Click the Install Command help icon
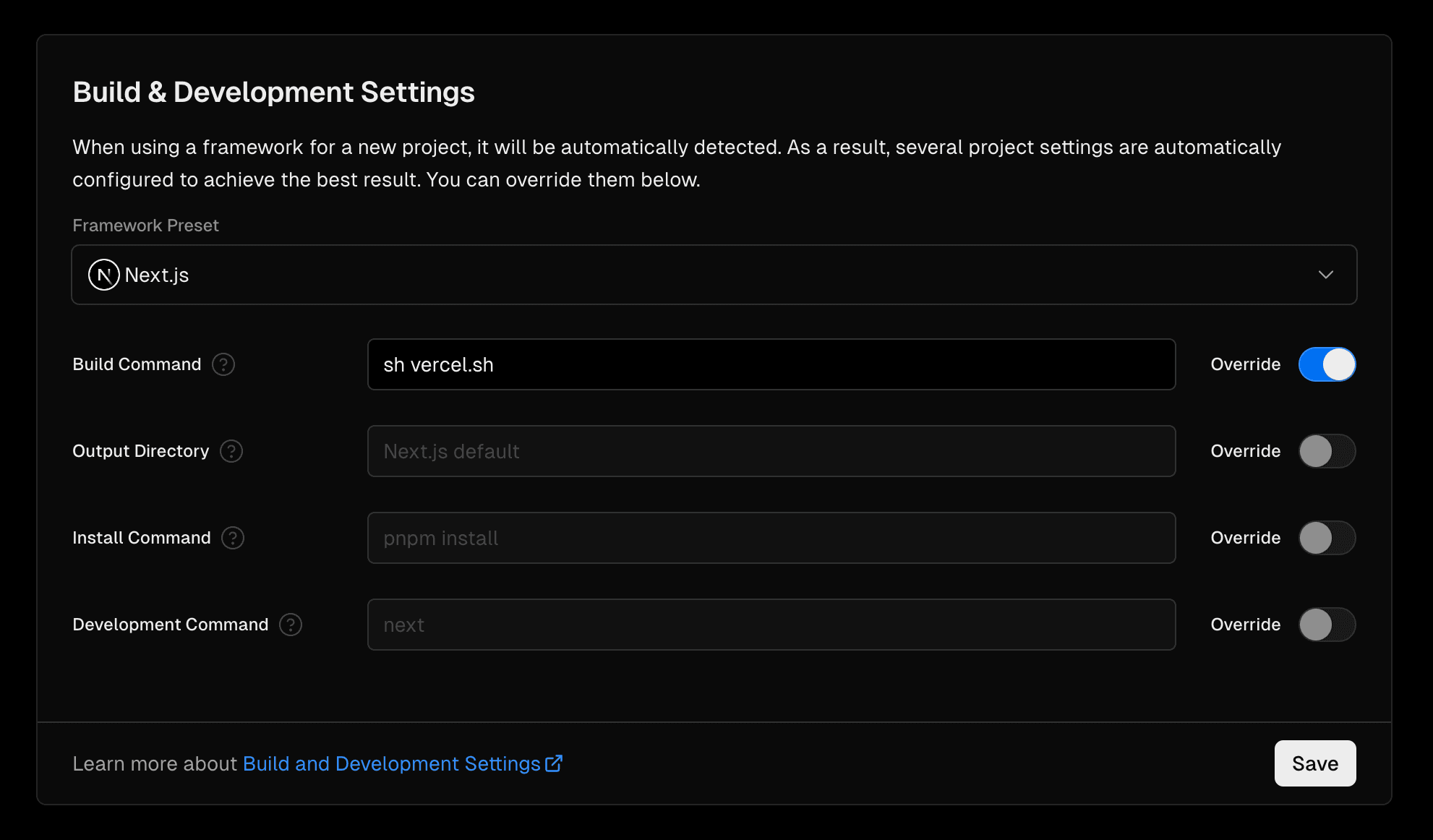 pyautogui.click(x=233, y=538)
